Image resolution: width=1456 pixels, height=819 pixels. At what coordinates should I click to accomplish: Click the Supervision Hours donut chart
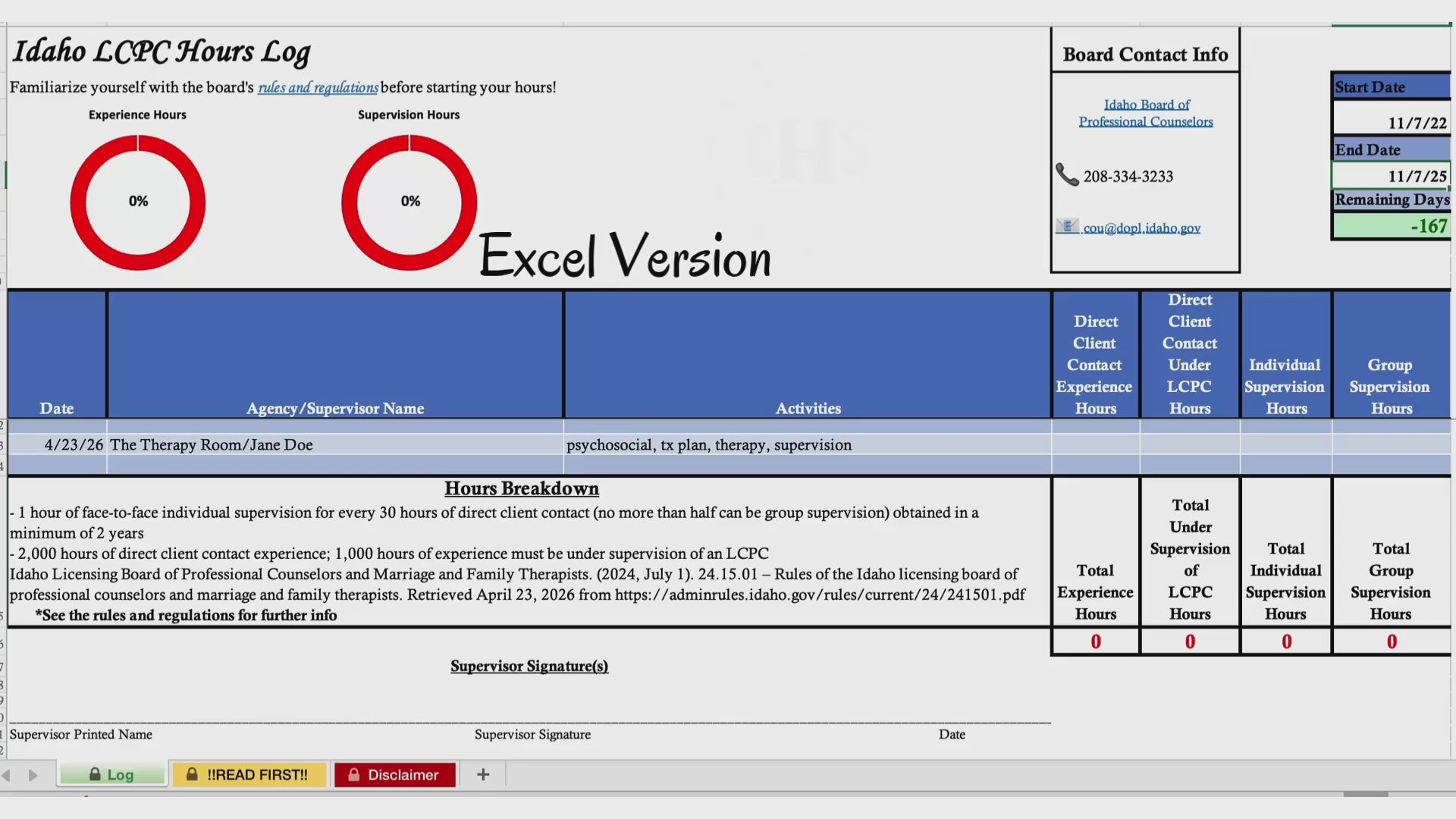pyautogui.click(x=409, y=202)
